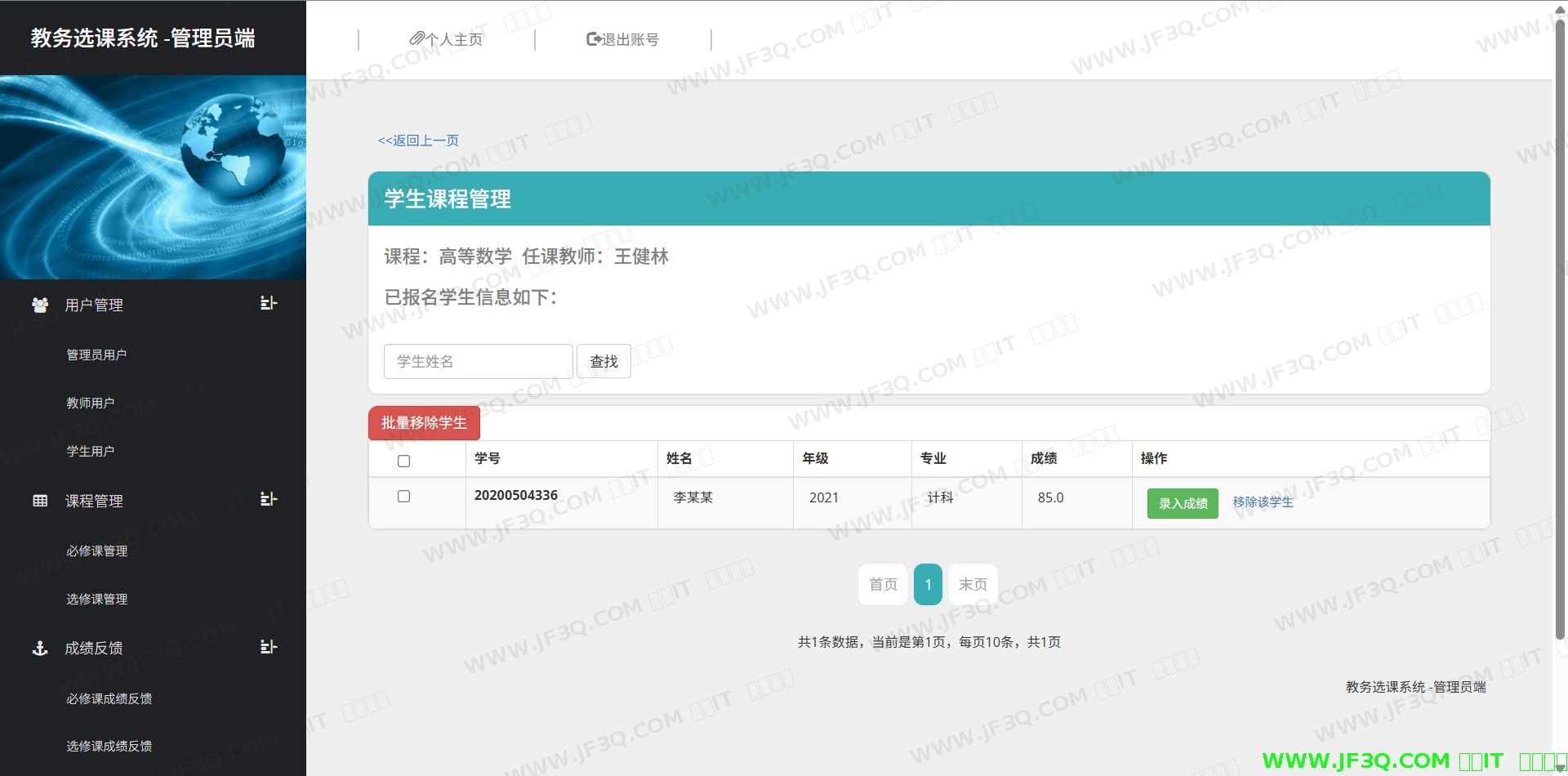Click the anchor icon beside 成绩反馈

pos(39,648)
